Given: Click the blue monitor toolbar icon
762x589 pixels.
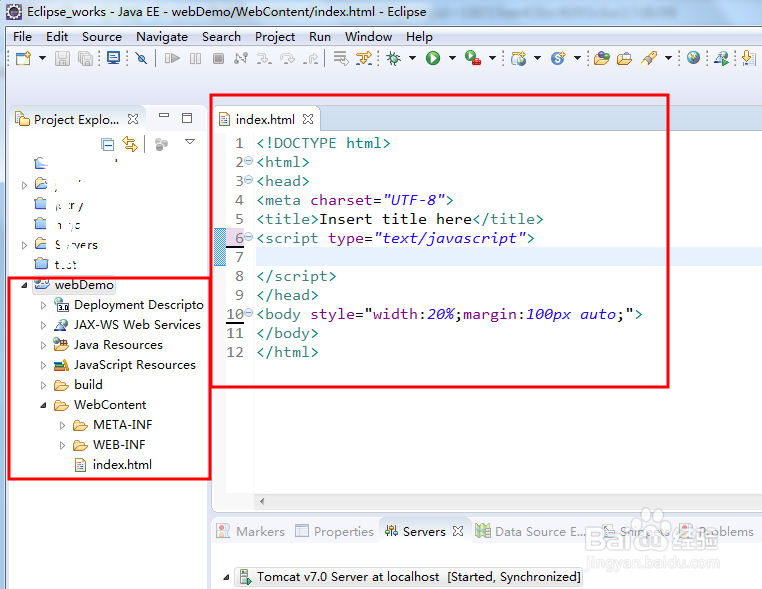Looking at the screenshot, I should coord(114,58).
